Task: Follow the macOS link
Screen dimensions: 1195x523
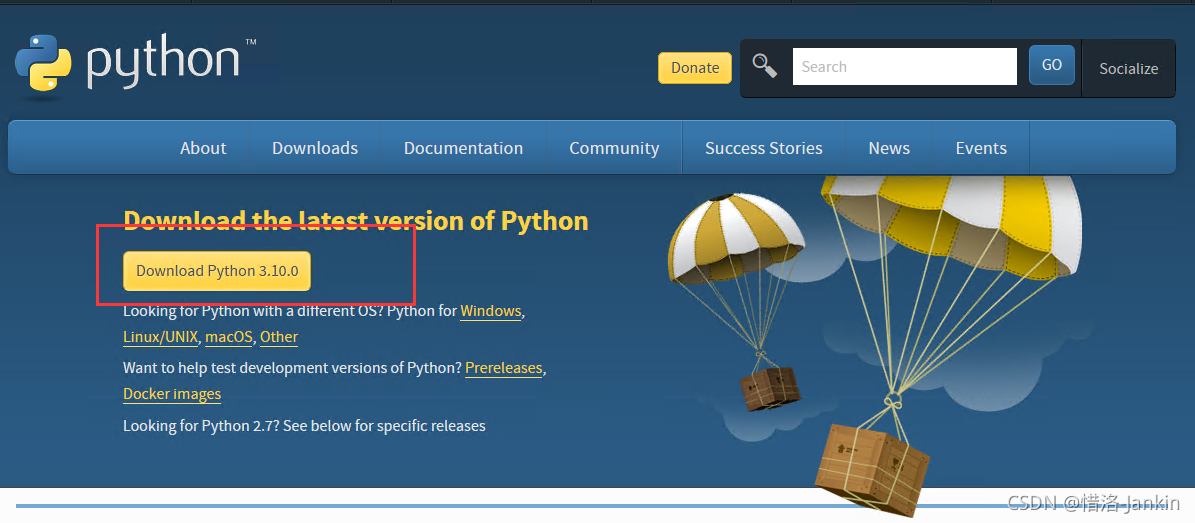Action: 229,337
